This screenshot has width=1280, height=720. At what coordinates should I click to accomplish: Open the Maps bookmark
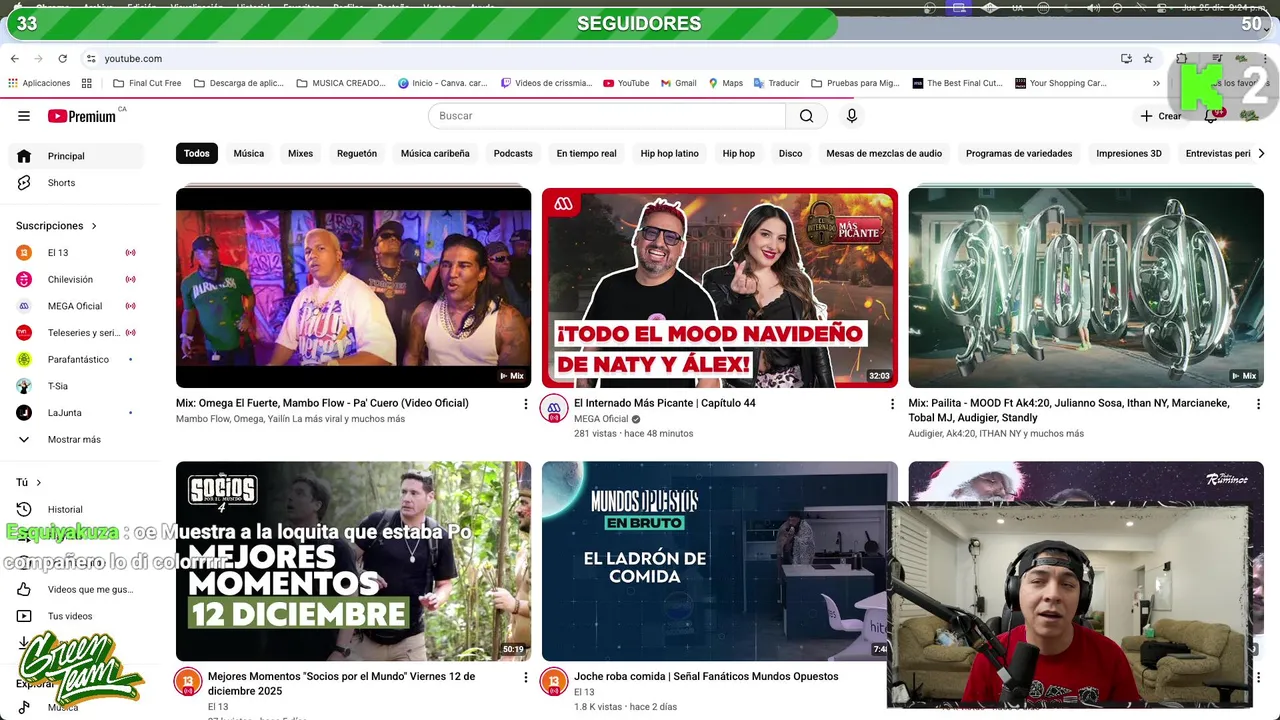(x=726, y=83)
